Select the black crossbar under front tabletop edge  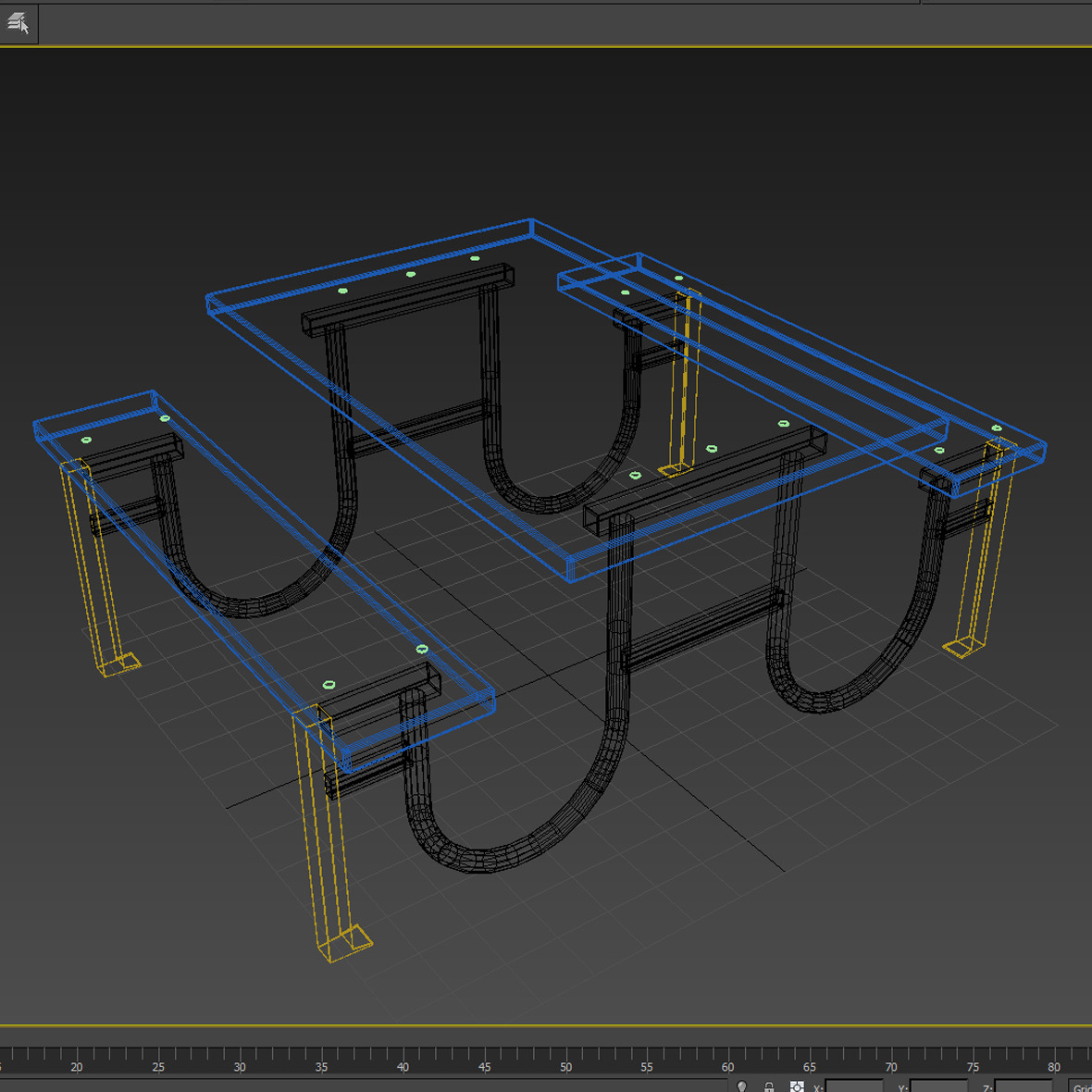pos(703,479)
